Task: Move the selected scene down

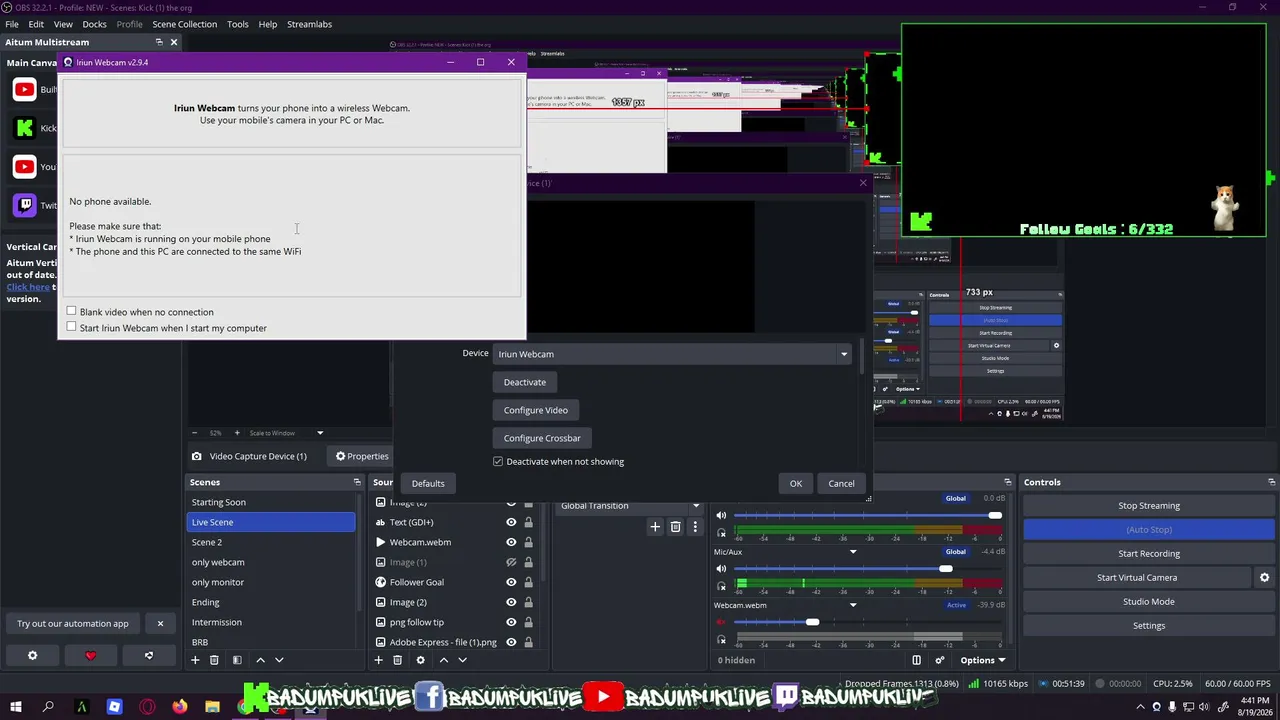Action: 279,660
